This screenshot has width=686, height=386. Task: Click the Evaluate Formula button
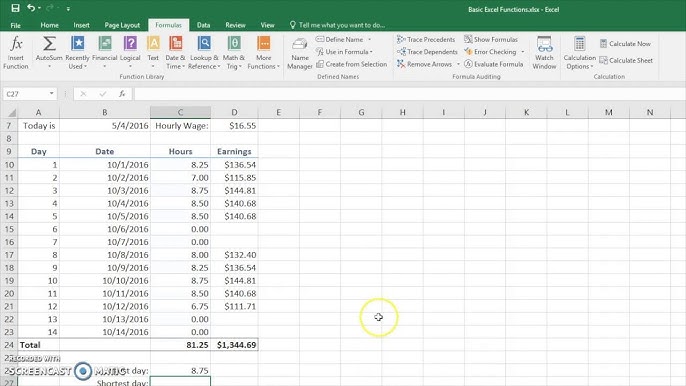pos(494,64)
